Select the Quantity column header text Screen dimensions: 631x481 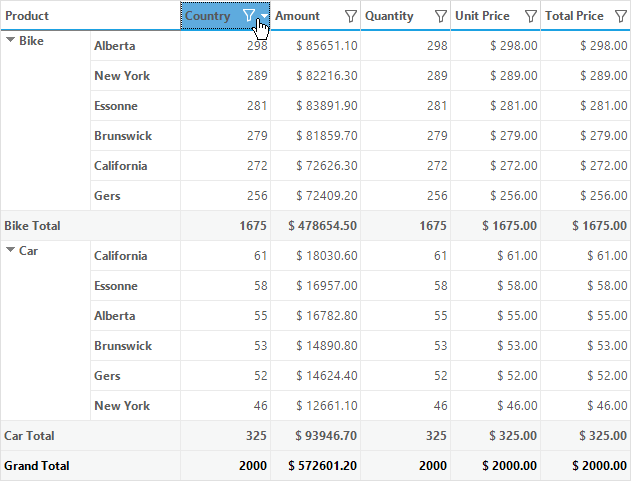coord(389,16)
